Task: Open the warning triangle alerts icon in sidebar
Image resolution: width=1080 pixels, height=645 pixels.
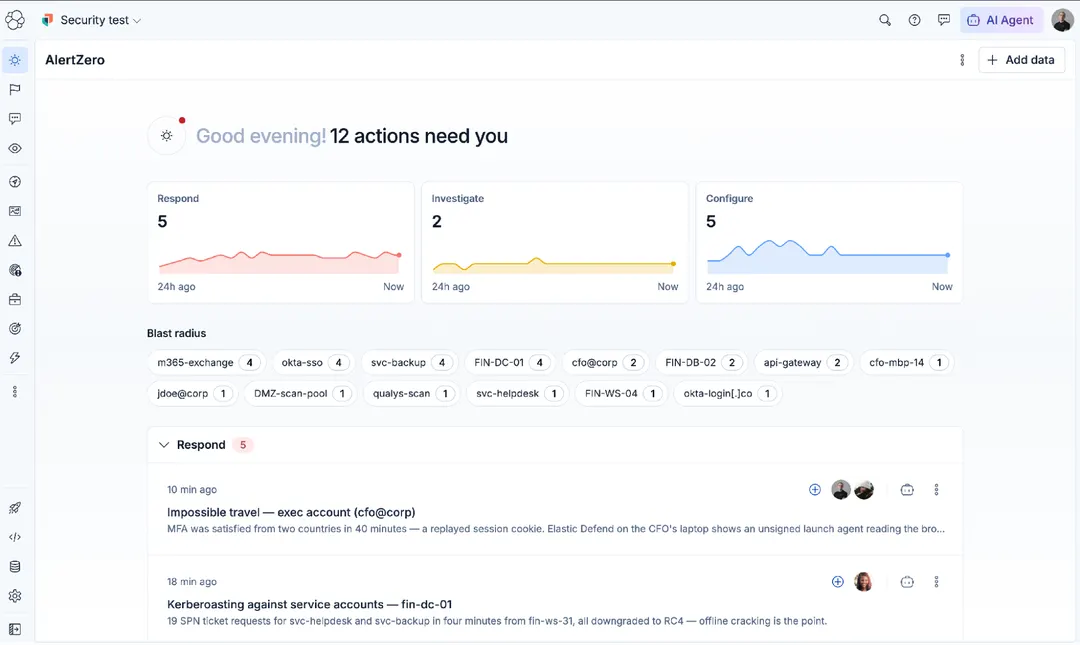Action: click(x=14, y=240)
